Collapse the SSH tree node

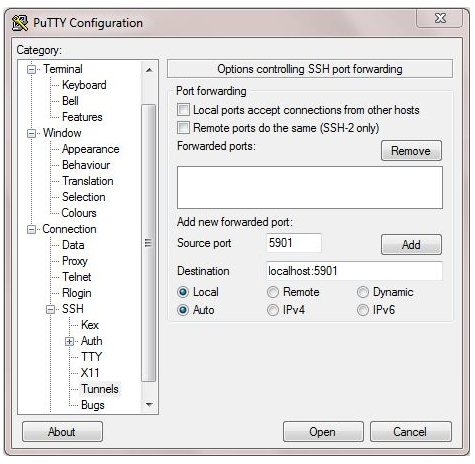(x=50, y=309)
